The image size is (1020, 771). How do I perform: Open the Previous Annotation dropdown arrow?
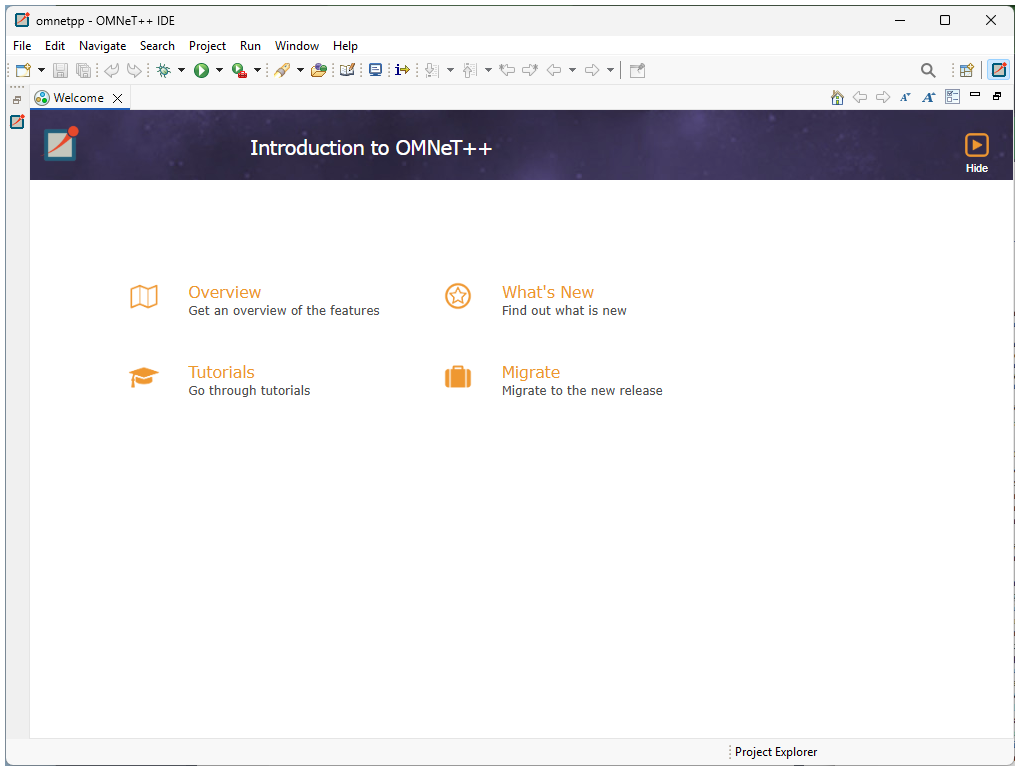(x=489, y=70)
